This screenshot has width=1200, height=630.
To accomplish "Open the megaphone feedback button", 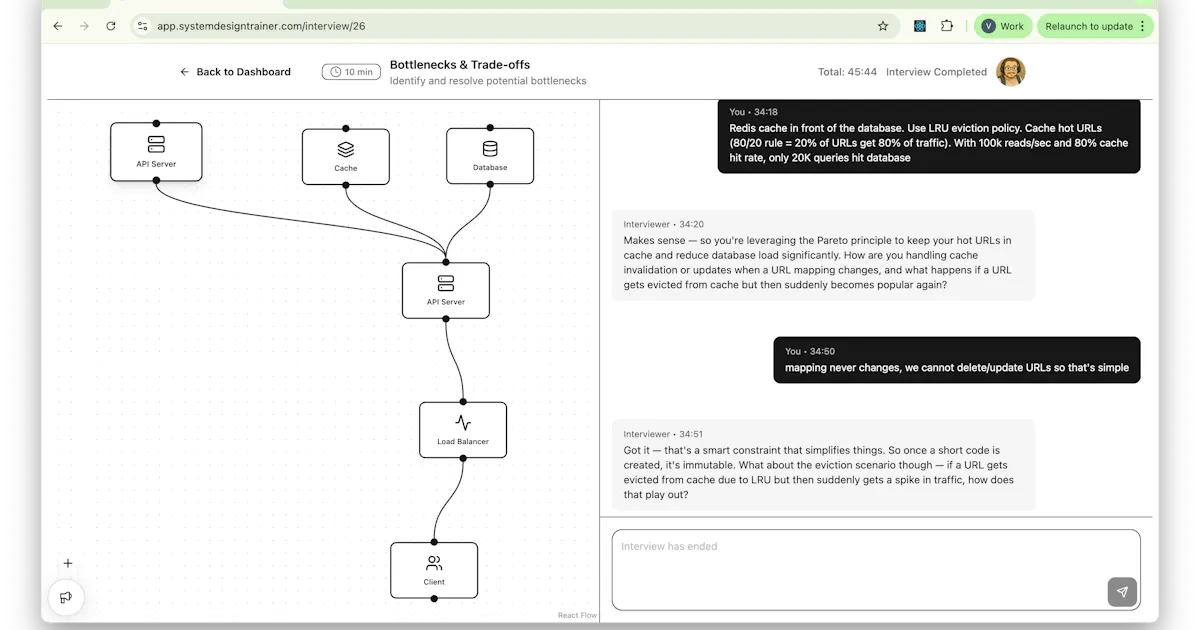I will point(66,597).
